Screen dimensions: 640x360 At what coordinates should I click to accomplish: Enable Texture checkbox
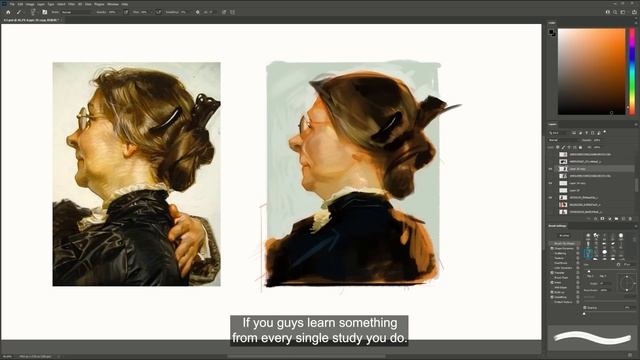[x=552, y=258]
